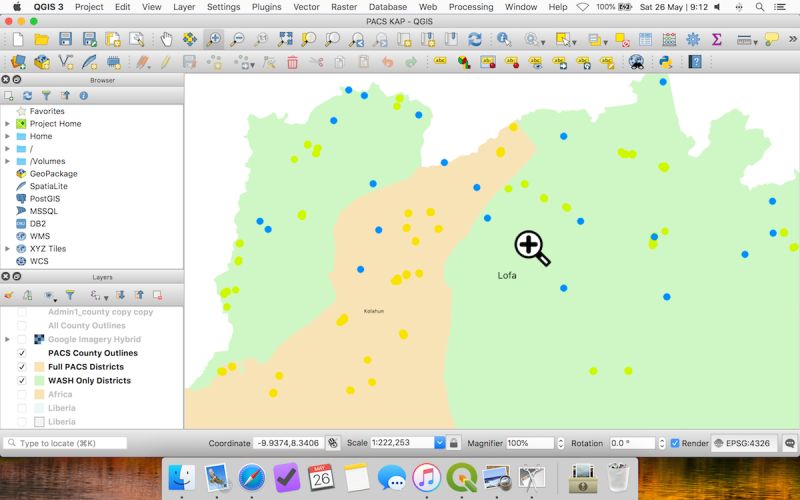Expand Project Home in Browser
This screenshot has width=800, height=500.
coord(8,123)
